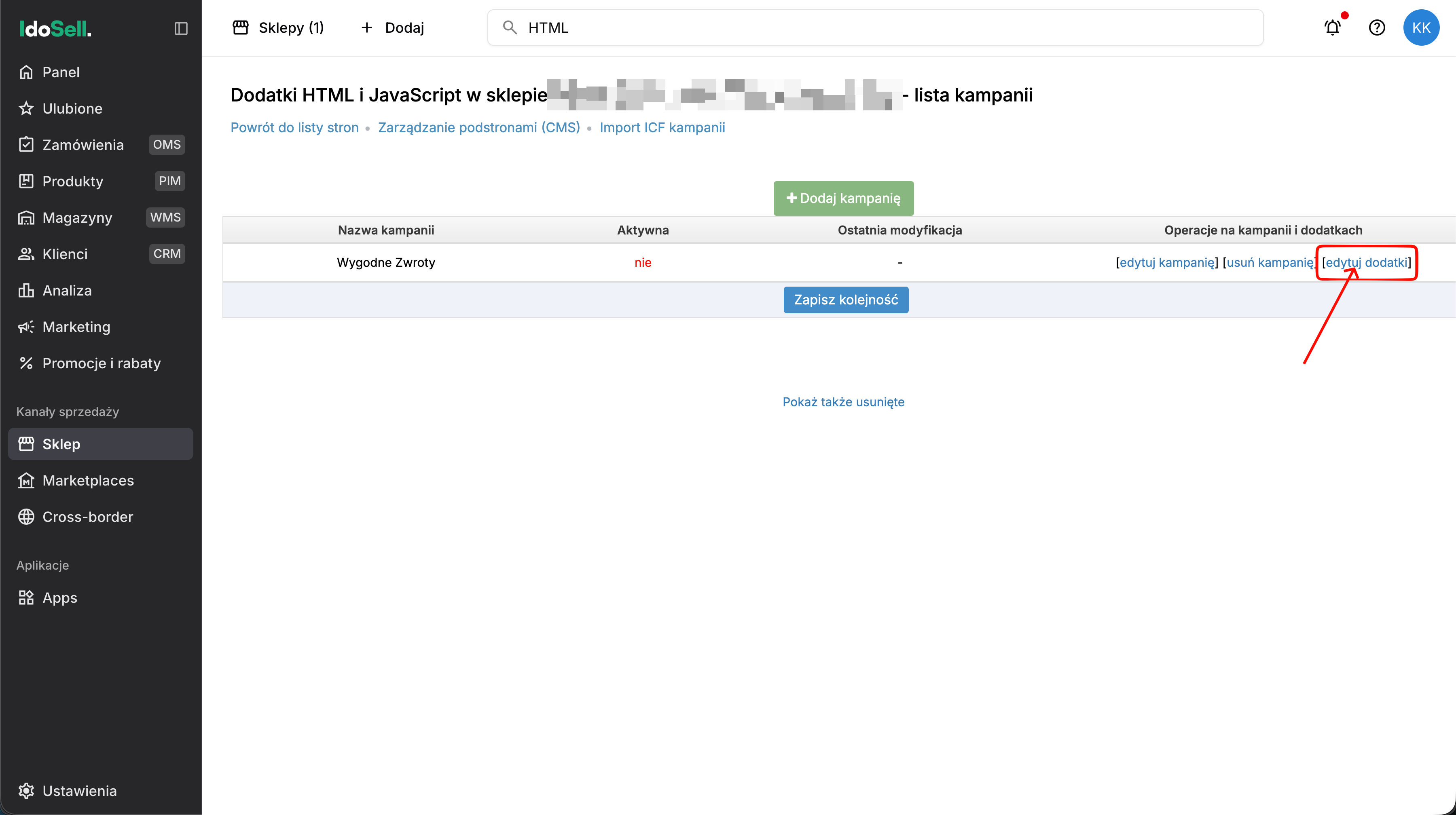Collapse the sidebar with the panel icon
Viewport: 1456px width, 815px height.
tap(180, 28)
